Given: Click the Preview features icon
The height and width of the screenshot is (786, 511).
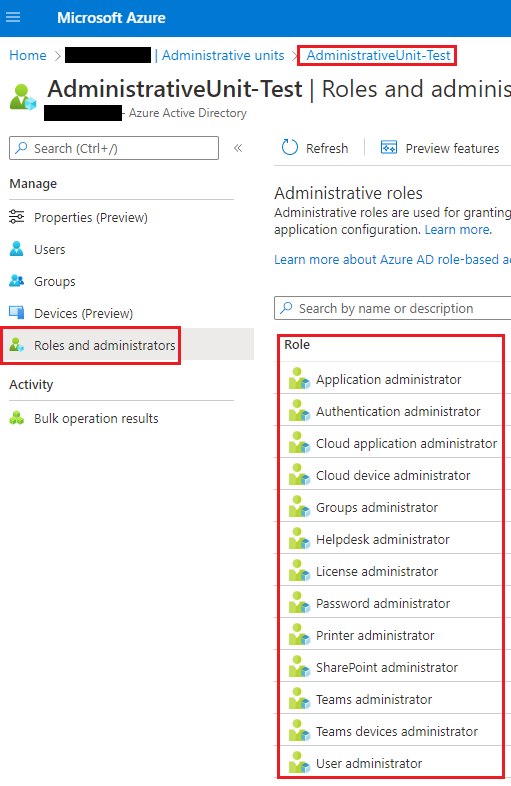Looking at the screenshot, I should 389,147.
